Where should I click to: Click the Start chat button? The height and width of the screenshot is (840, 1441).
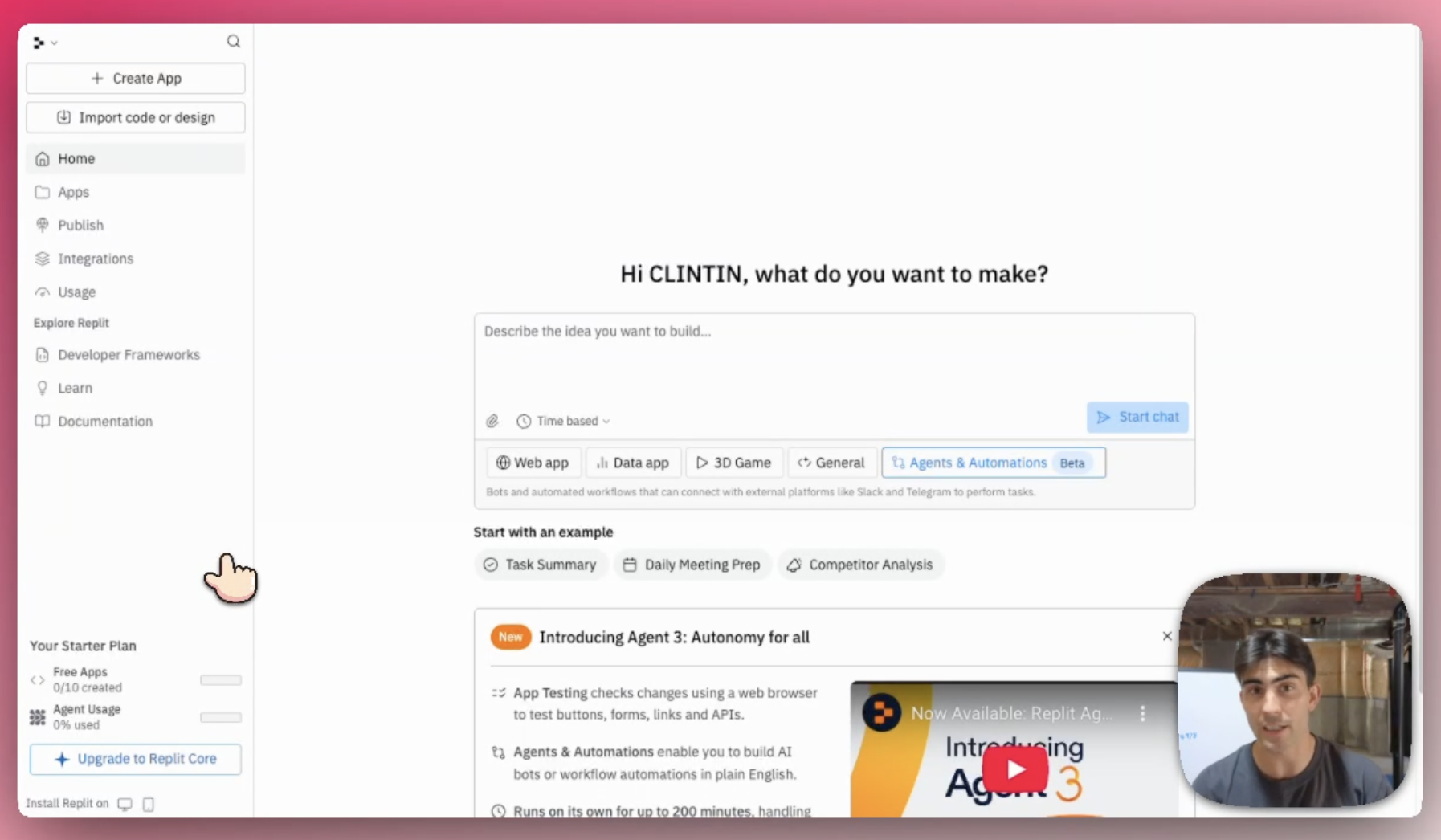1137,417
